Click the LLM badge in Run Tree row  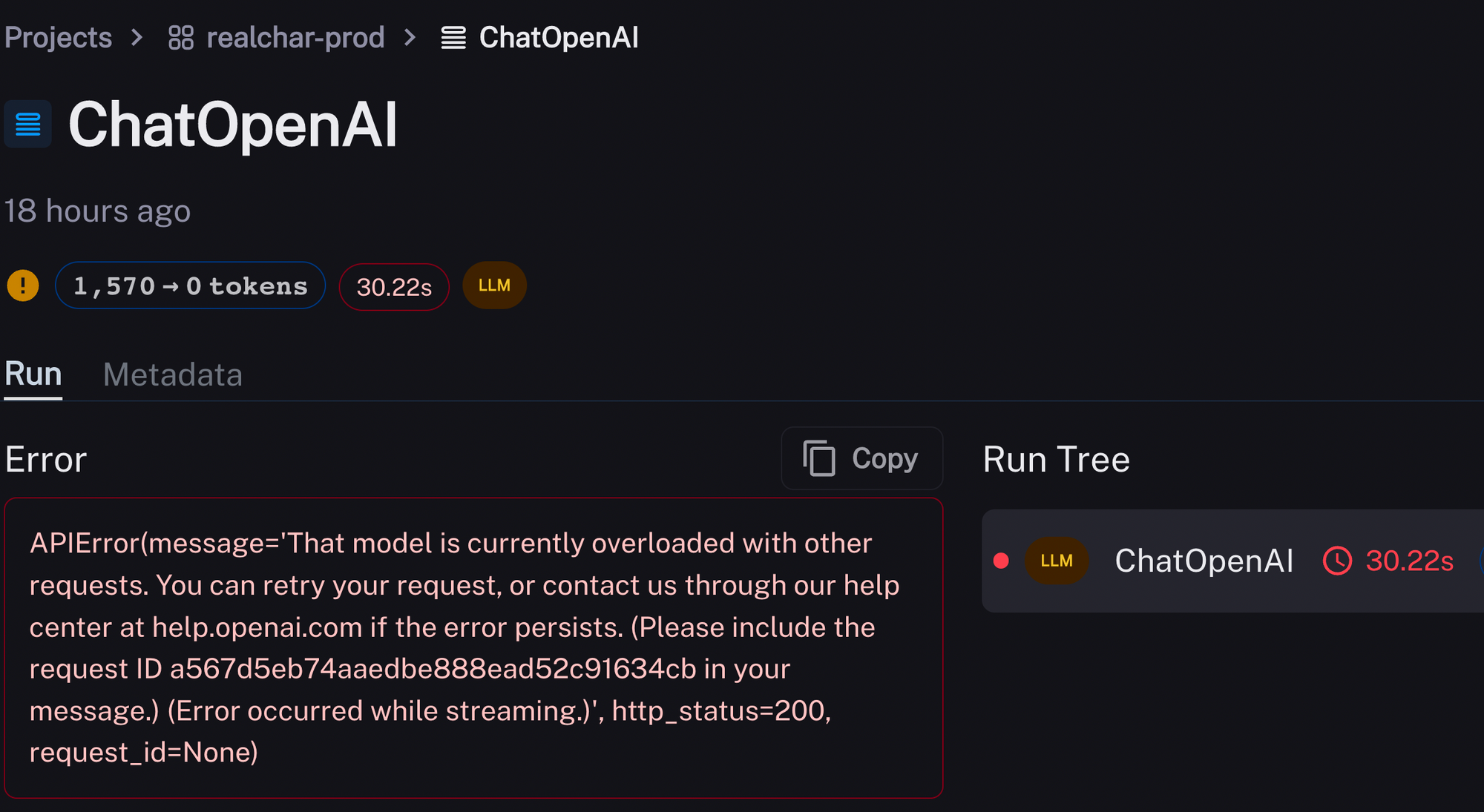point(1056,561)
